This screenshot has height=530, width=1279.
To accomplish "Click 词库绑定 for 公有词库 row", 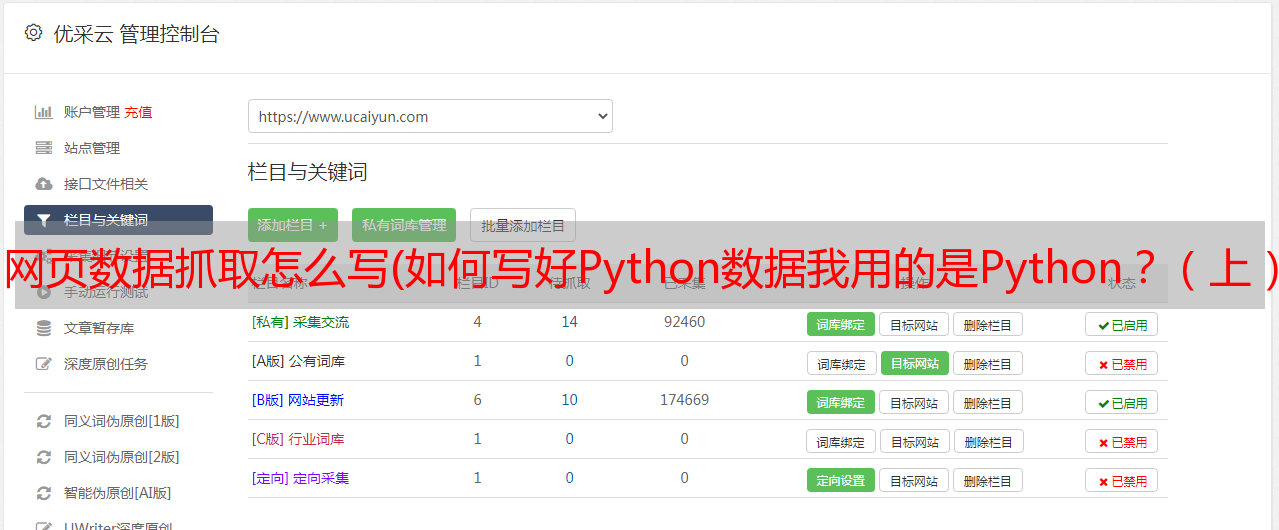I will (841, 363).
